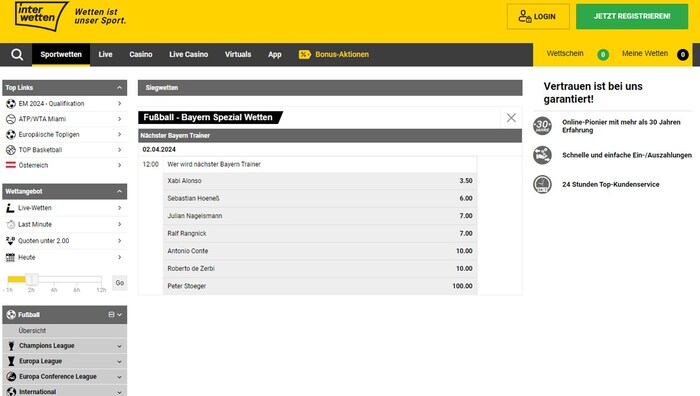This screenshot has width=700, height=396.
Task: Open the Virtuals tab
Action: [x=238, y=54]
